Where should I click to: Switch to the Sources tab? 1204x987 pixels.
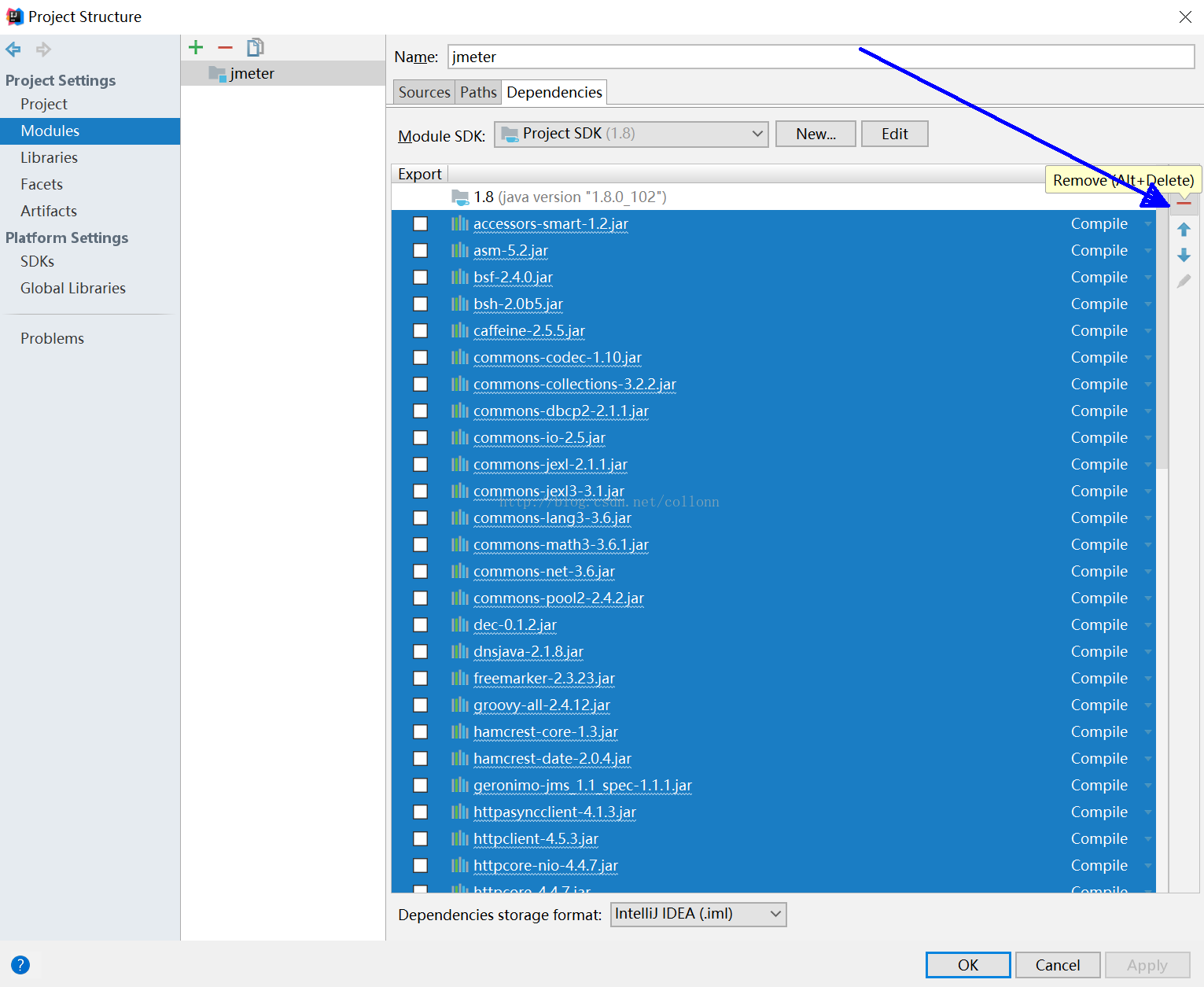pos(424,92)
